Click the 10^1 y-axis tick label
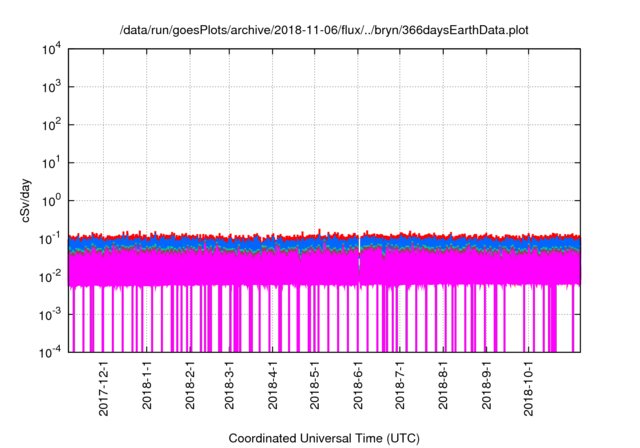 [51, 162]
